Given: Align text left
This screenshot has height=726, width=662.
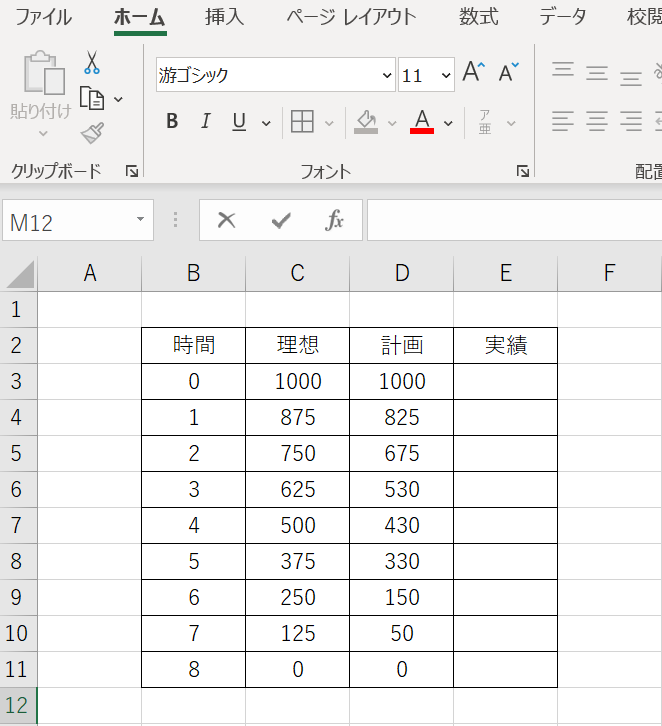Looking at the screenshot, I should pyautogui.click(x=563, y=121).
